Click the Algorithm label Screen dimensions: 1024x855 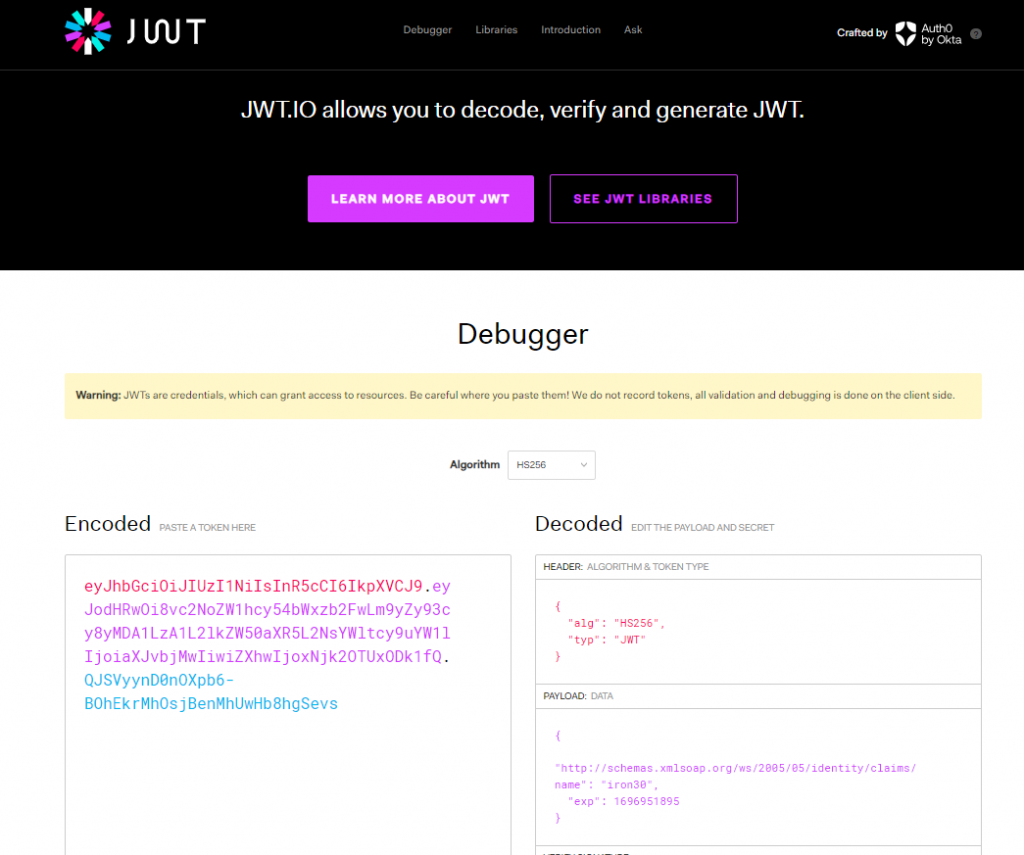pos(475,464)
